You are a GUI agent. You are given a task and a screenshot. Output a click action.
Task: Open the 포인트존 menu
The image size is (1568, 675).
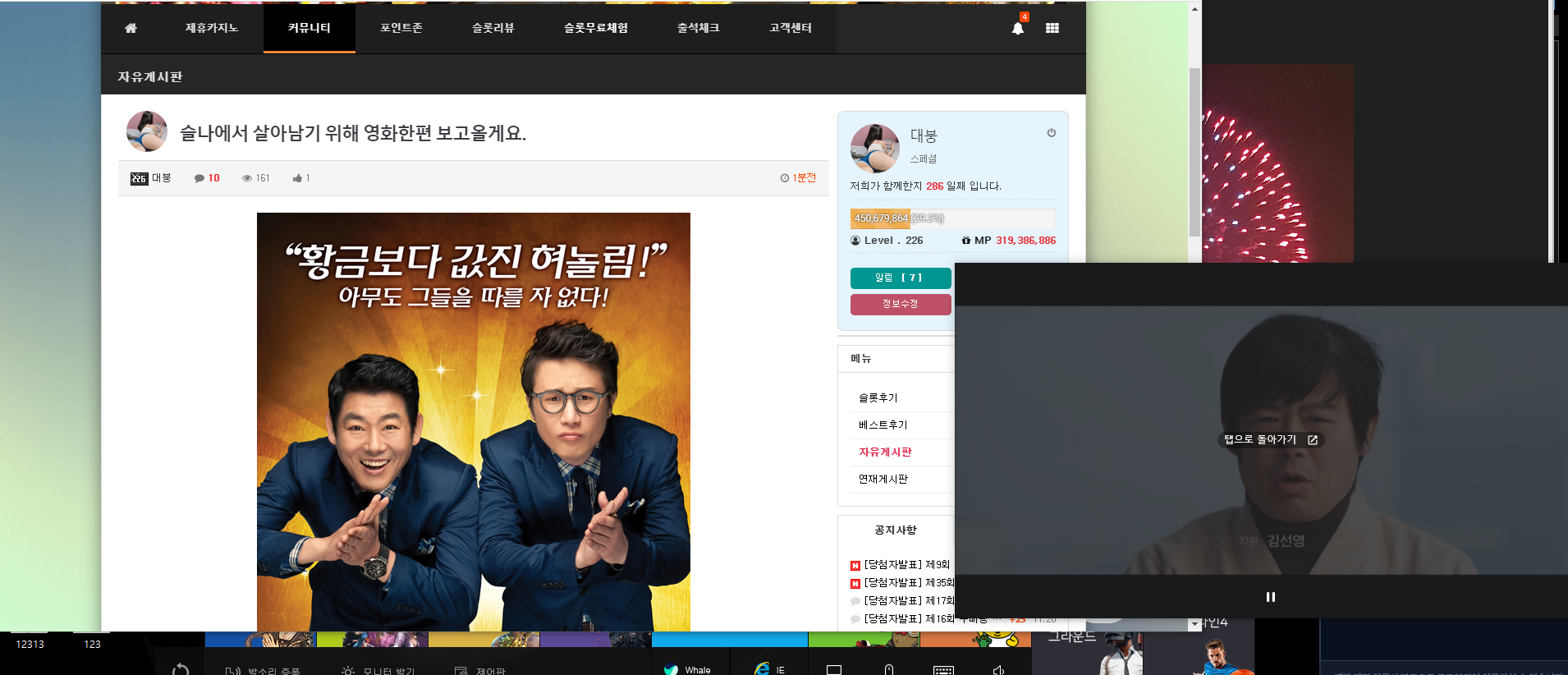pyautogui.click(x=401, y=28)
